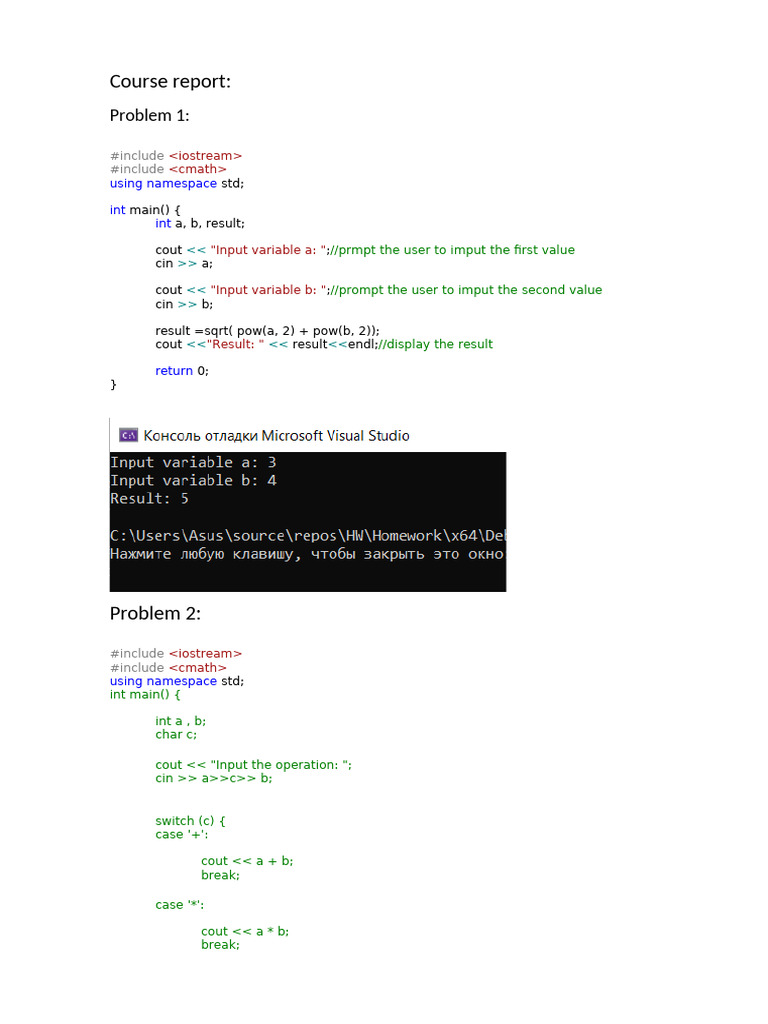Click the console line 'Input variable a: 3'
The height and width of the screenshot is (1024, 768).
[x=193, y=462]
